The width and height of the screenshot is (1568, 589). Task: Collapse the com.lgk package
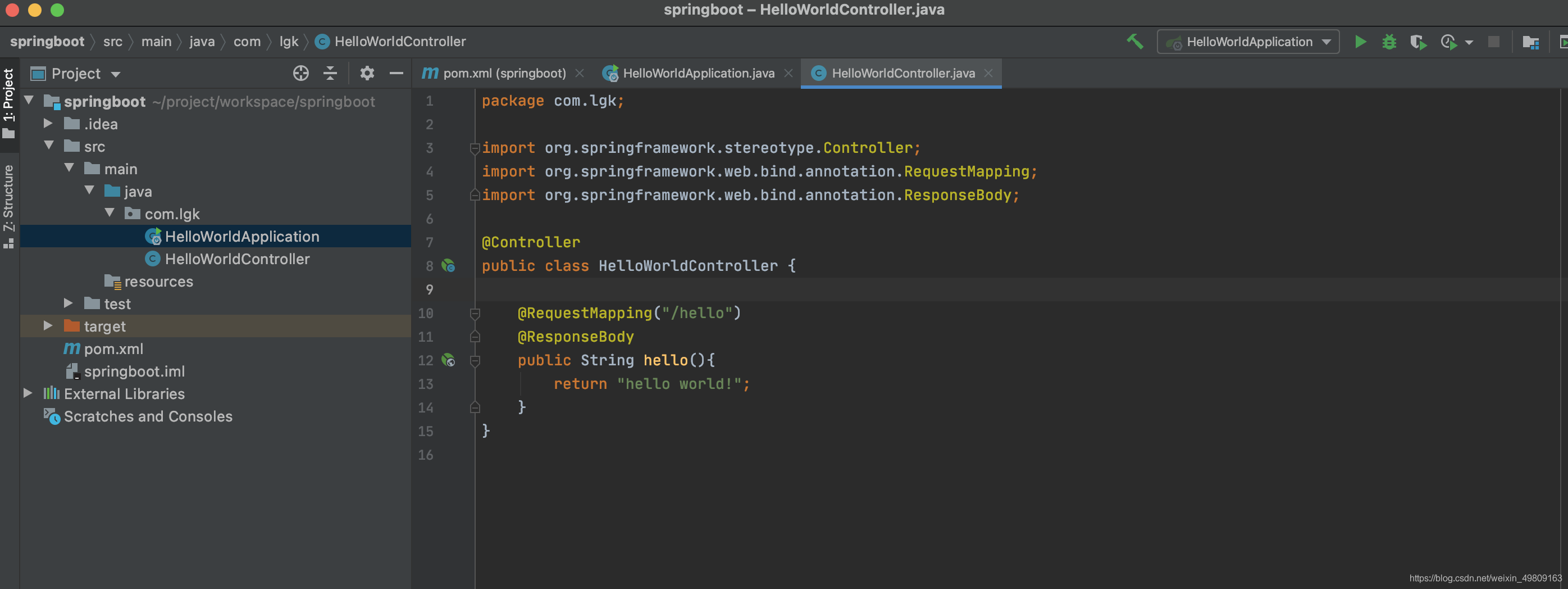point(110,212)
